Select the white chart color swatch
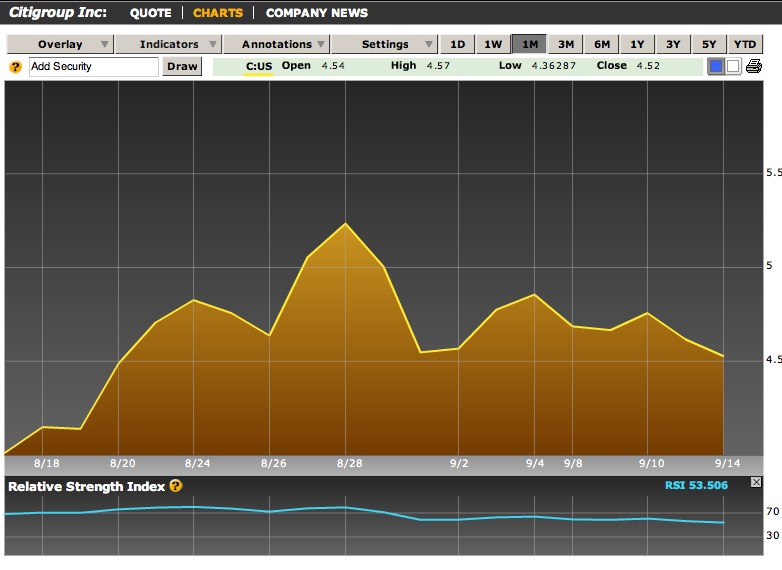Screen dimensions: 782x570 click(x=732, y=67)
